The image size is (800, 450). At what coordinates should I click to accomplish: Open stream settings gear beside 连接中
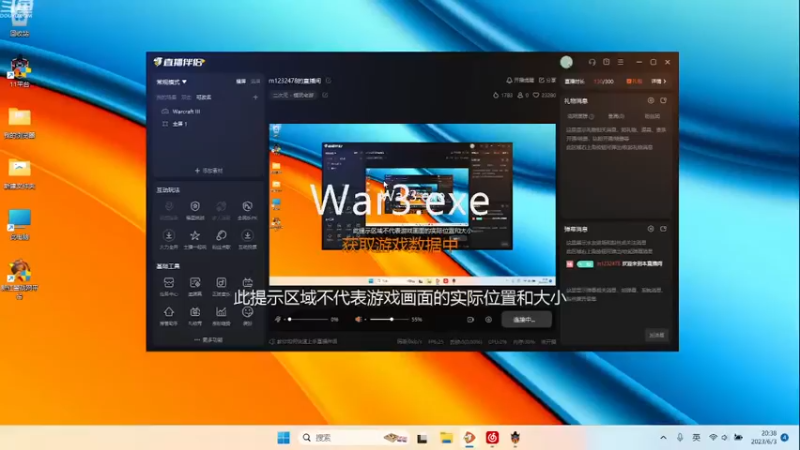(488, 319)
